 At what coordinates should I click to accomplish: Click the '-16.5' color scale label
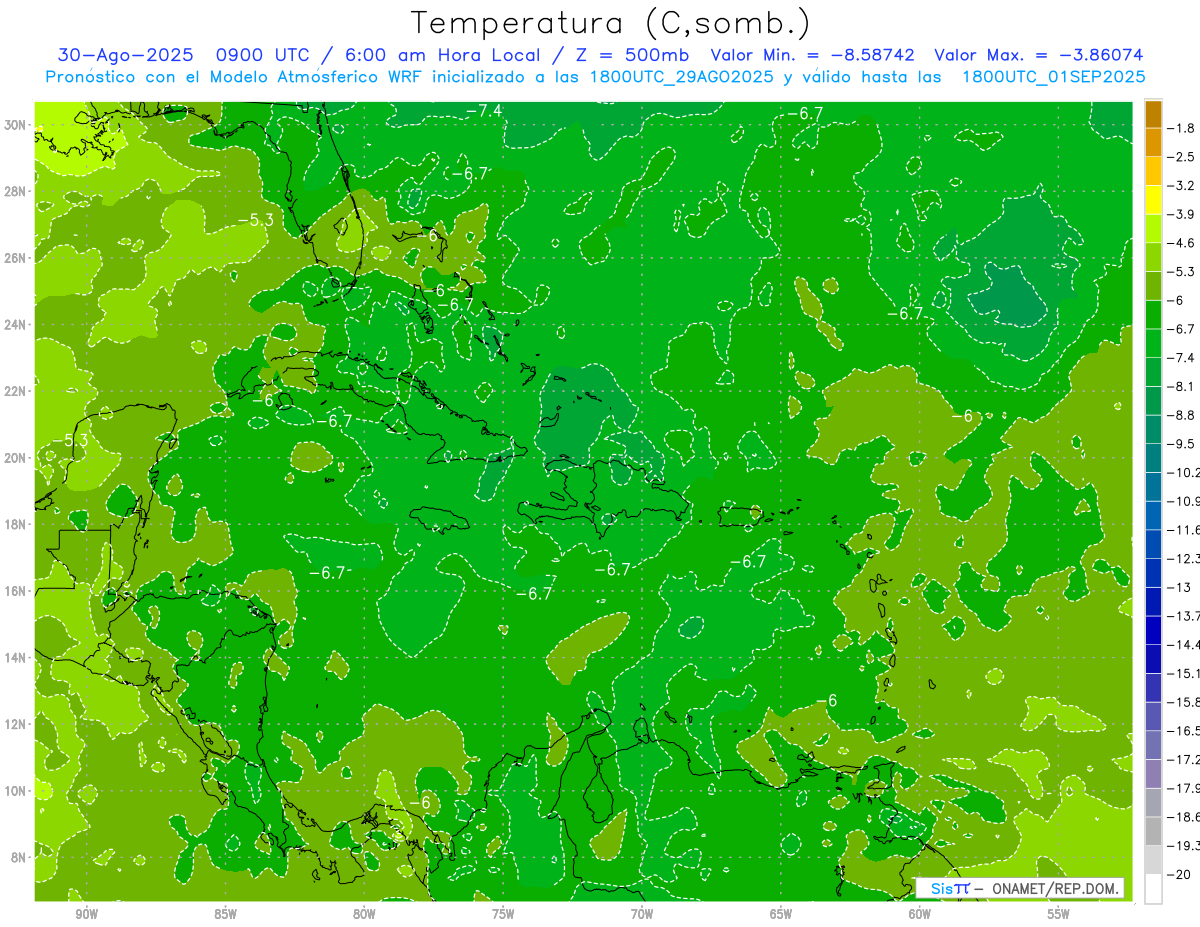(x=1184, y=731)
